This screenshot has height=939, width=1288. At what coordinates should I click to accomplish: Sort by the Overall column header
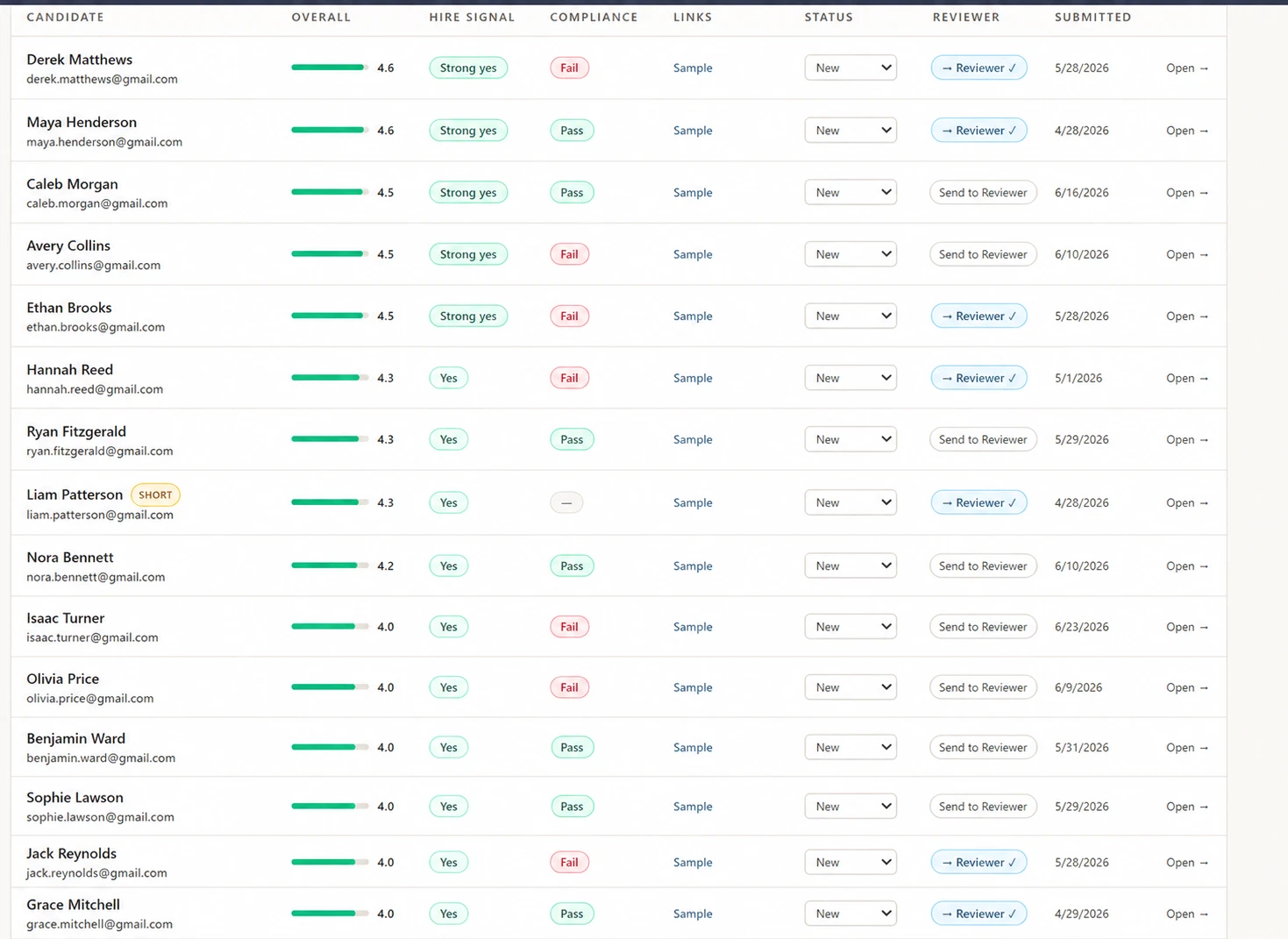coord(321,17)
